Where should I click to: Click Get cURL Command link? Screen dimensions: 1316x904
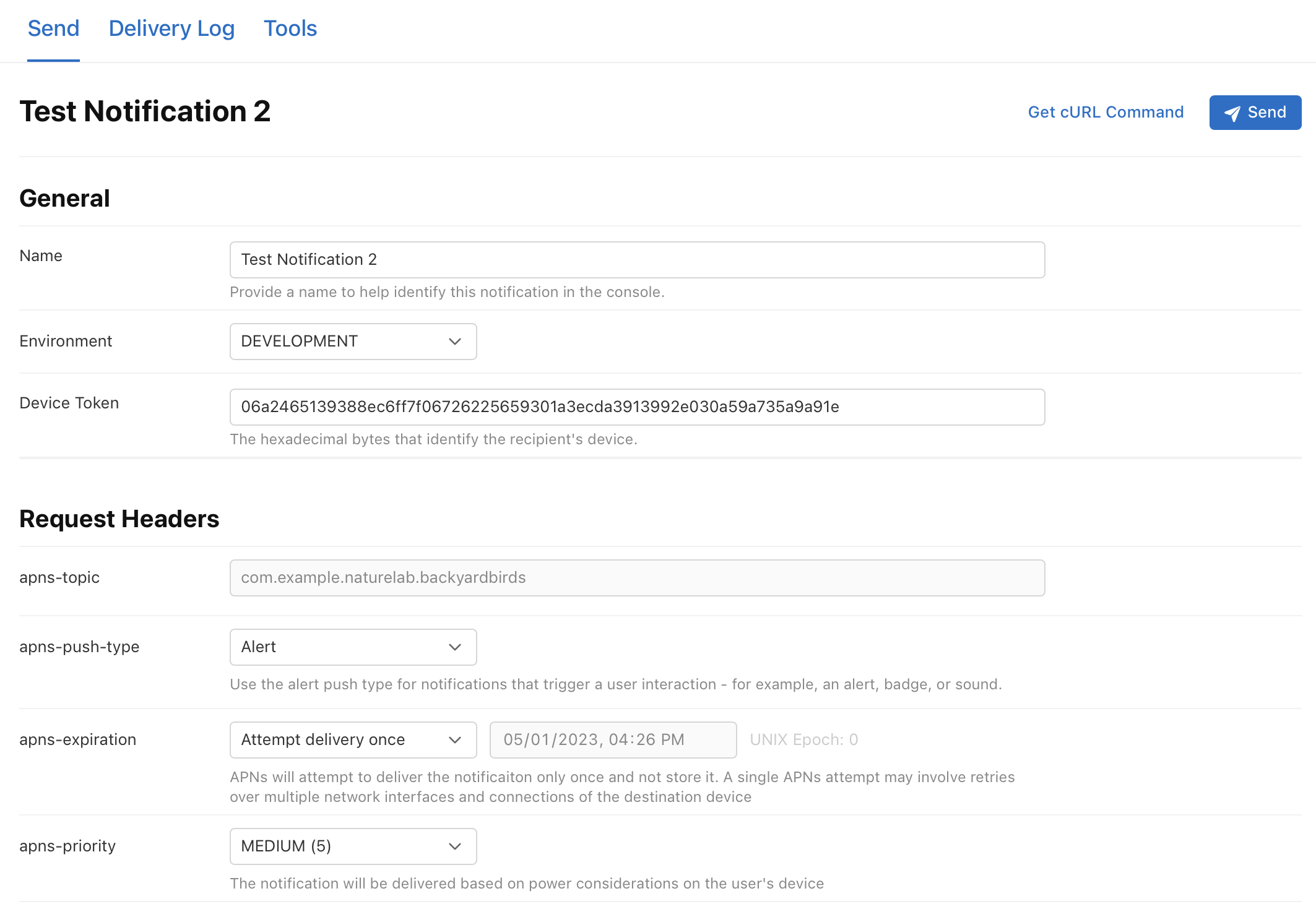pos(1106,112)
